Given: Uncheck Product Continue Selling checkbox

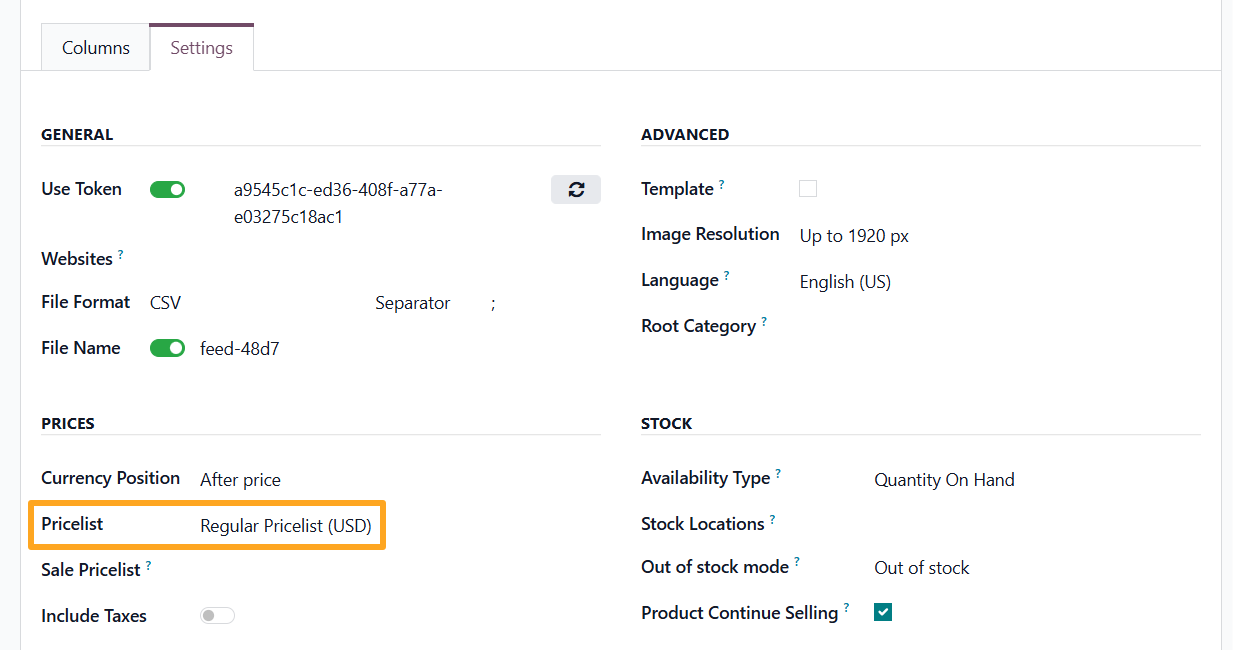Looking at the screenshot, I should (883, 612).
